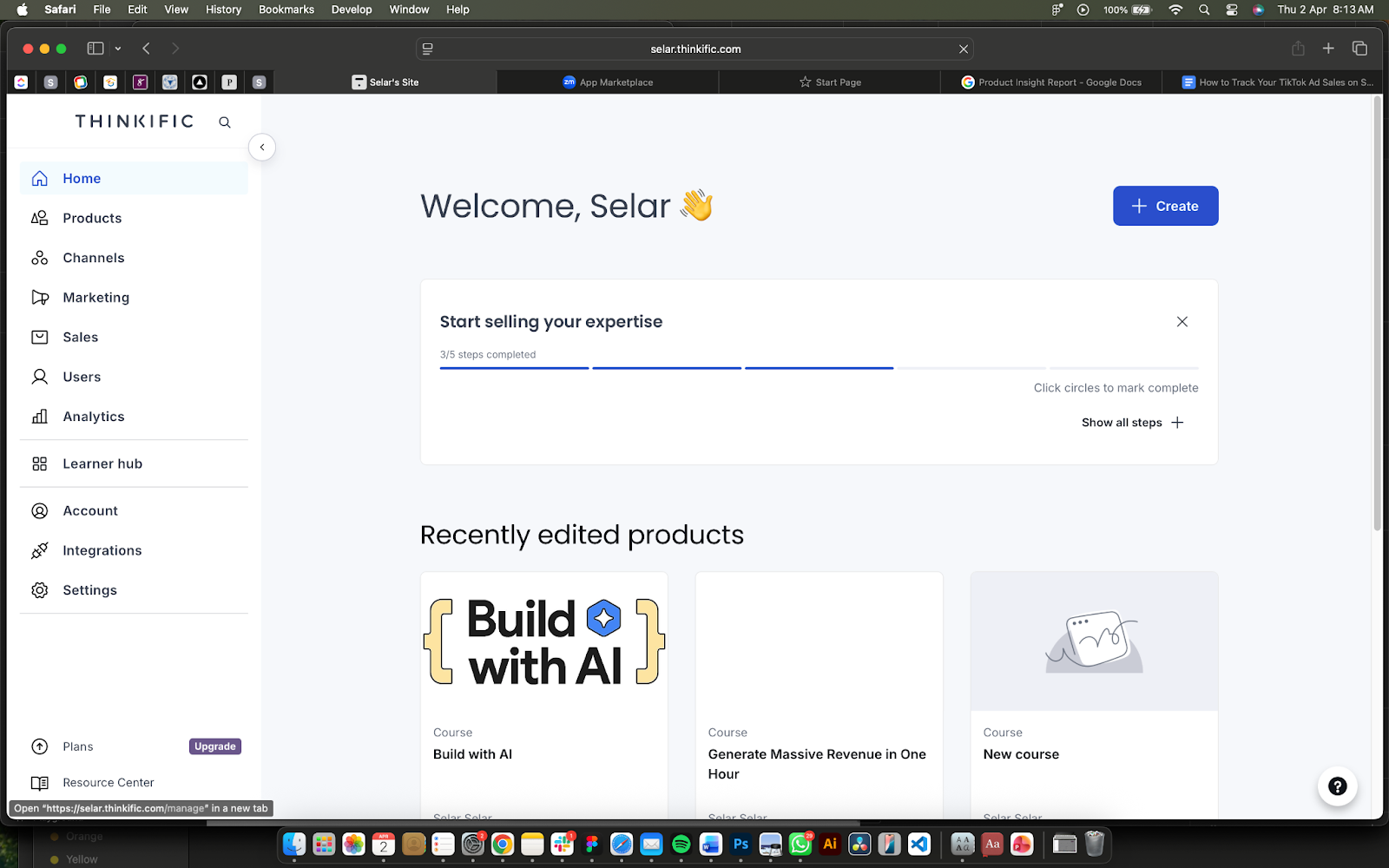Open Safari sidebar dropdown arrow
The height and width of the screenshot is (868, 1389).
(118, 49)
